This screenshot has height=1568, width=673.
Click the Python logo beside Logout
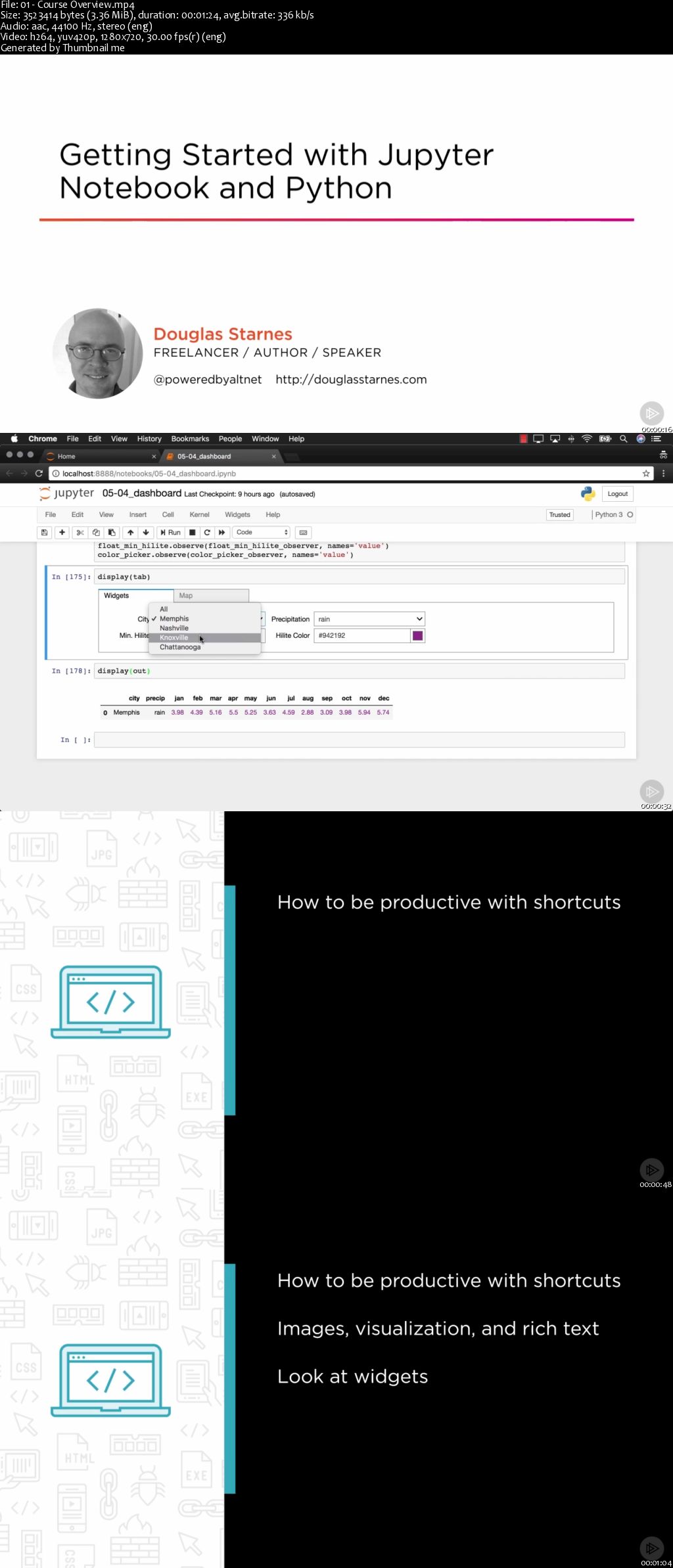tap(588, 493)
